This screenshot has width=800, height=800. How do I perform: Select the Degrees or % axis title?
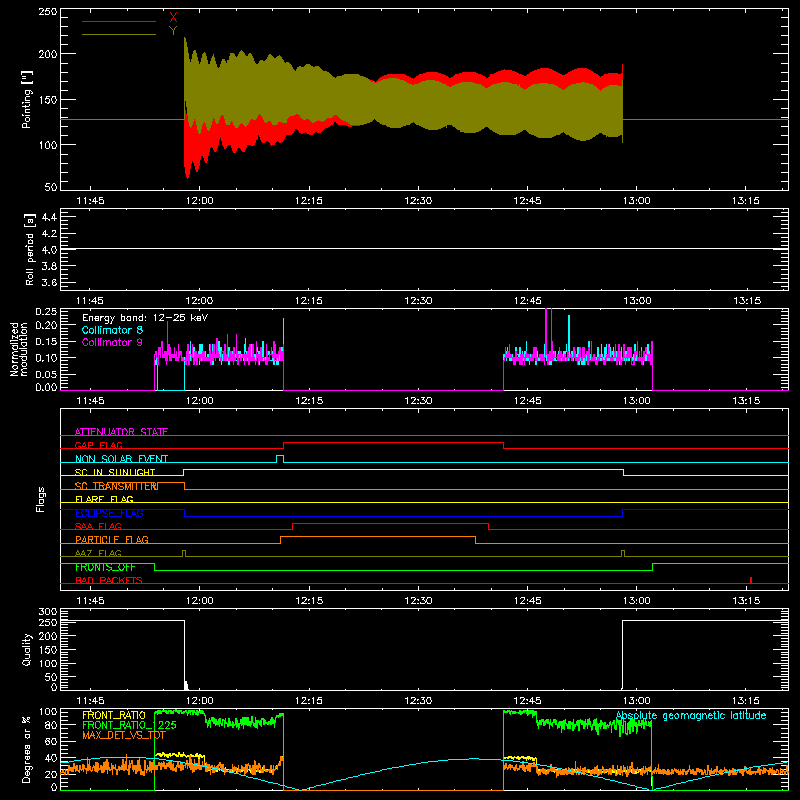click(x=27, y=749)
